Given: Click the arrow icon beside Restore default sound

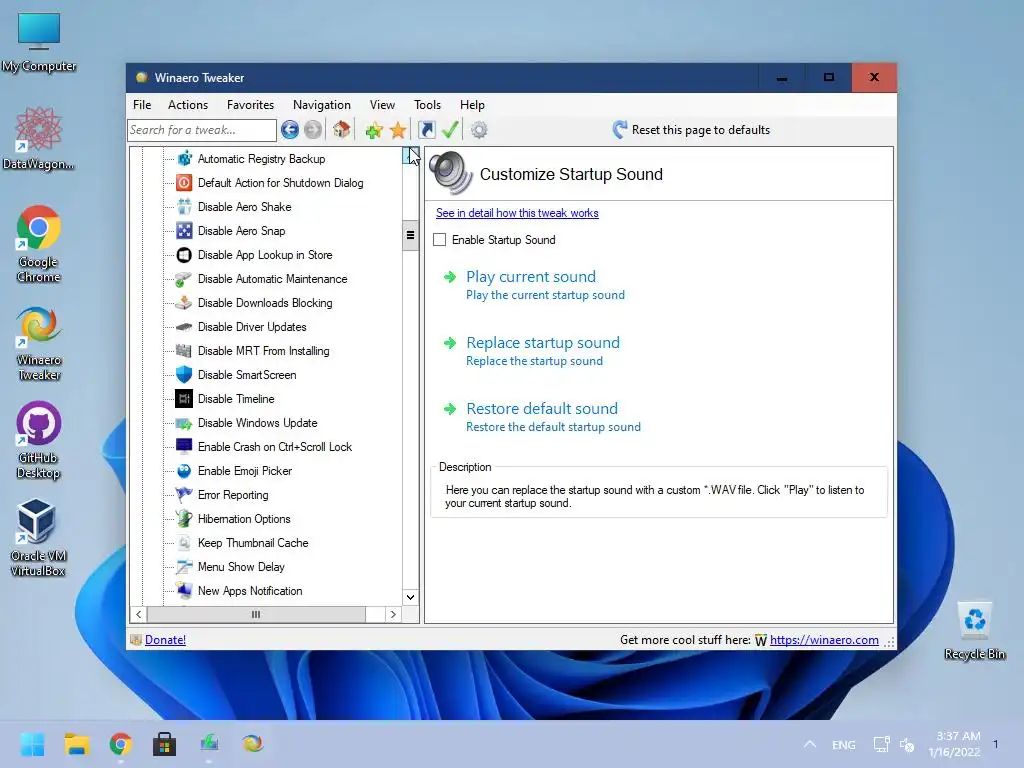Looking at the screenshot, I should [450, 409].
